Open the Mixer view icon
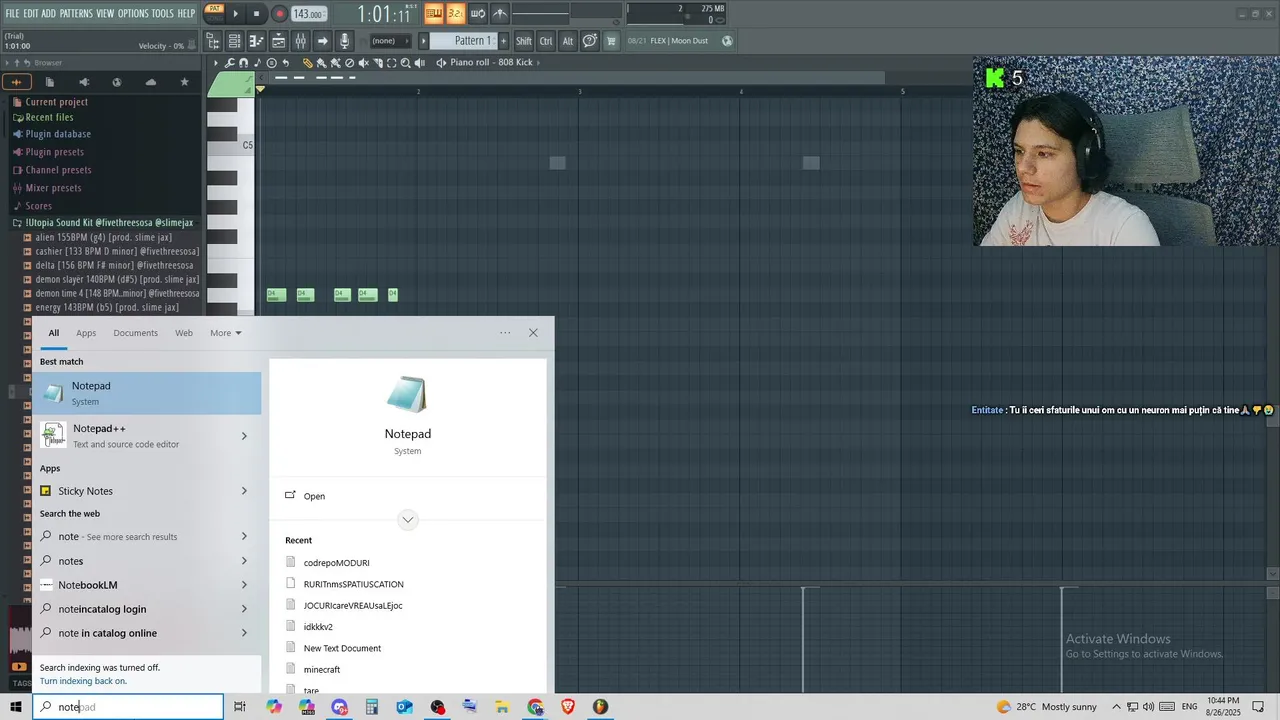 [x=300, y=41]
